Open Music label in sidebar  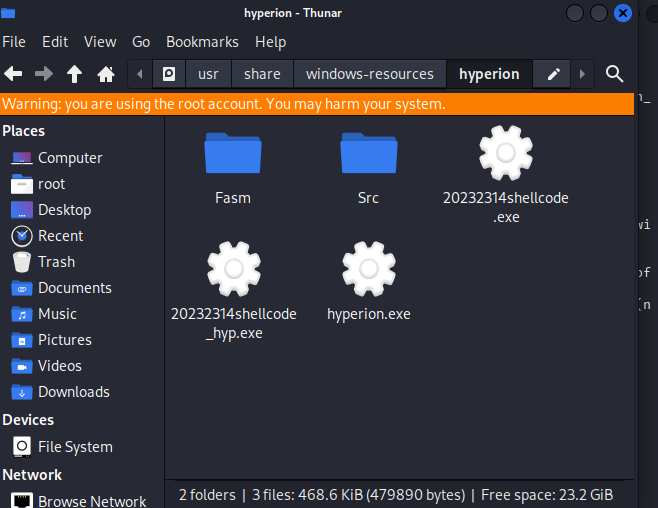(57, 314)
